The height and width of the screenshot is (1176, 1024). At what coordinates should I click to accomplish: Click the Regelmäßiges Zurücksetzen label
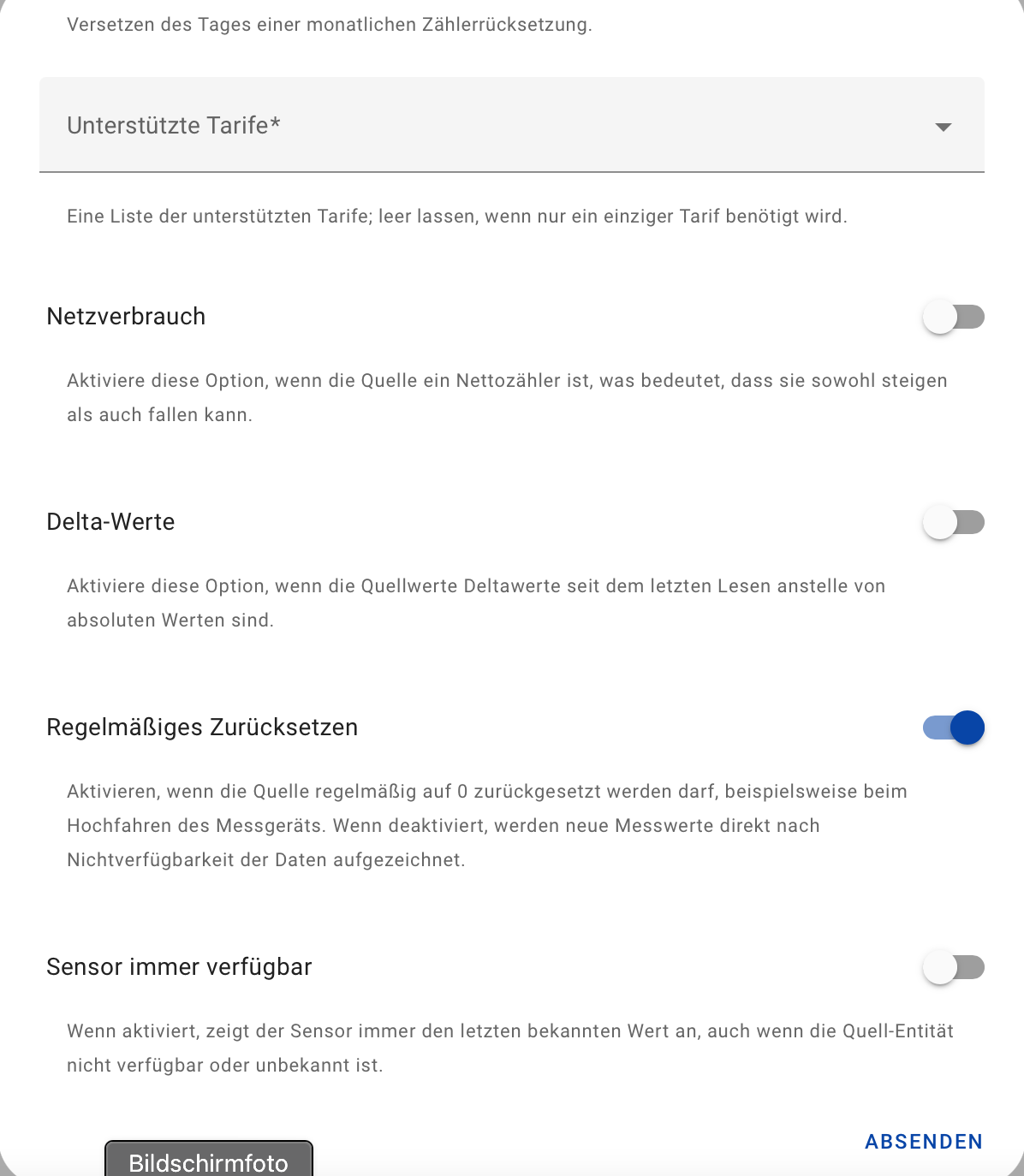202,728
